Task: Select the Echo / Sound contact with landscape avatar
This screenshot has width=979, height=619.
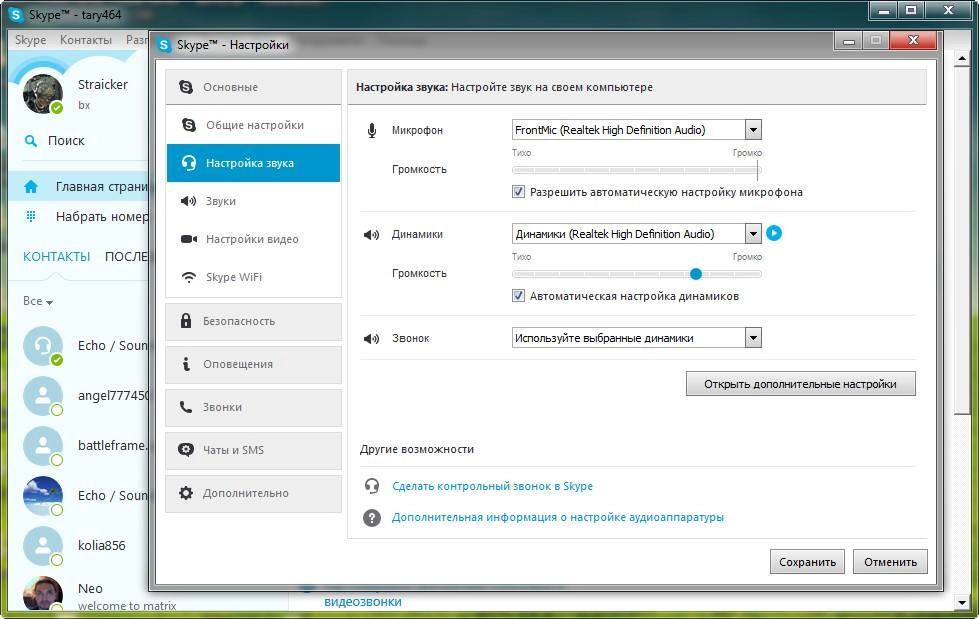Action: (x=79, y=495)
